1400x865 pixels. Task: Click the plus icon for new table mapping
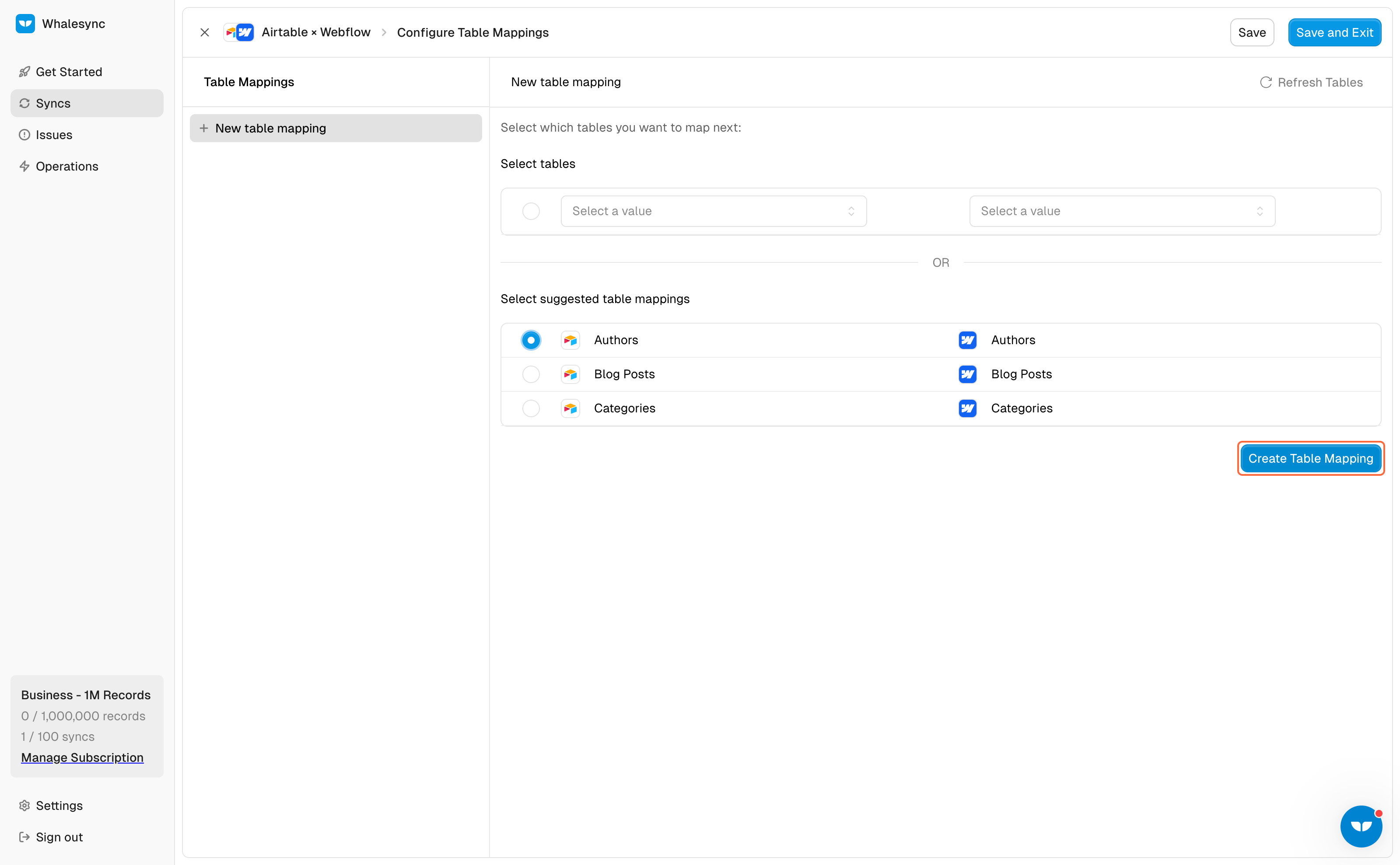click(x=204, y=128)
